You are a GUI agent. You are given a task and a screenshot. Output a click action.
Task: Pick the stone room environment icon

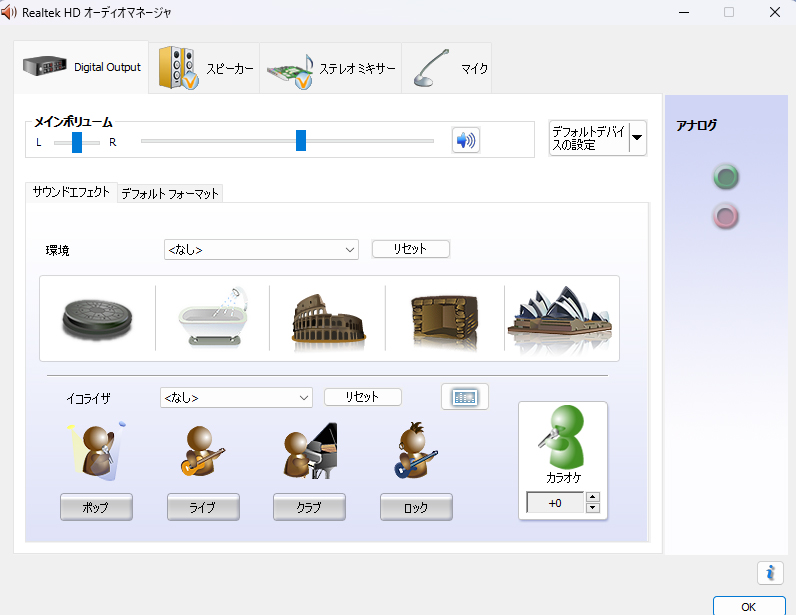pos(444,318)
